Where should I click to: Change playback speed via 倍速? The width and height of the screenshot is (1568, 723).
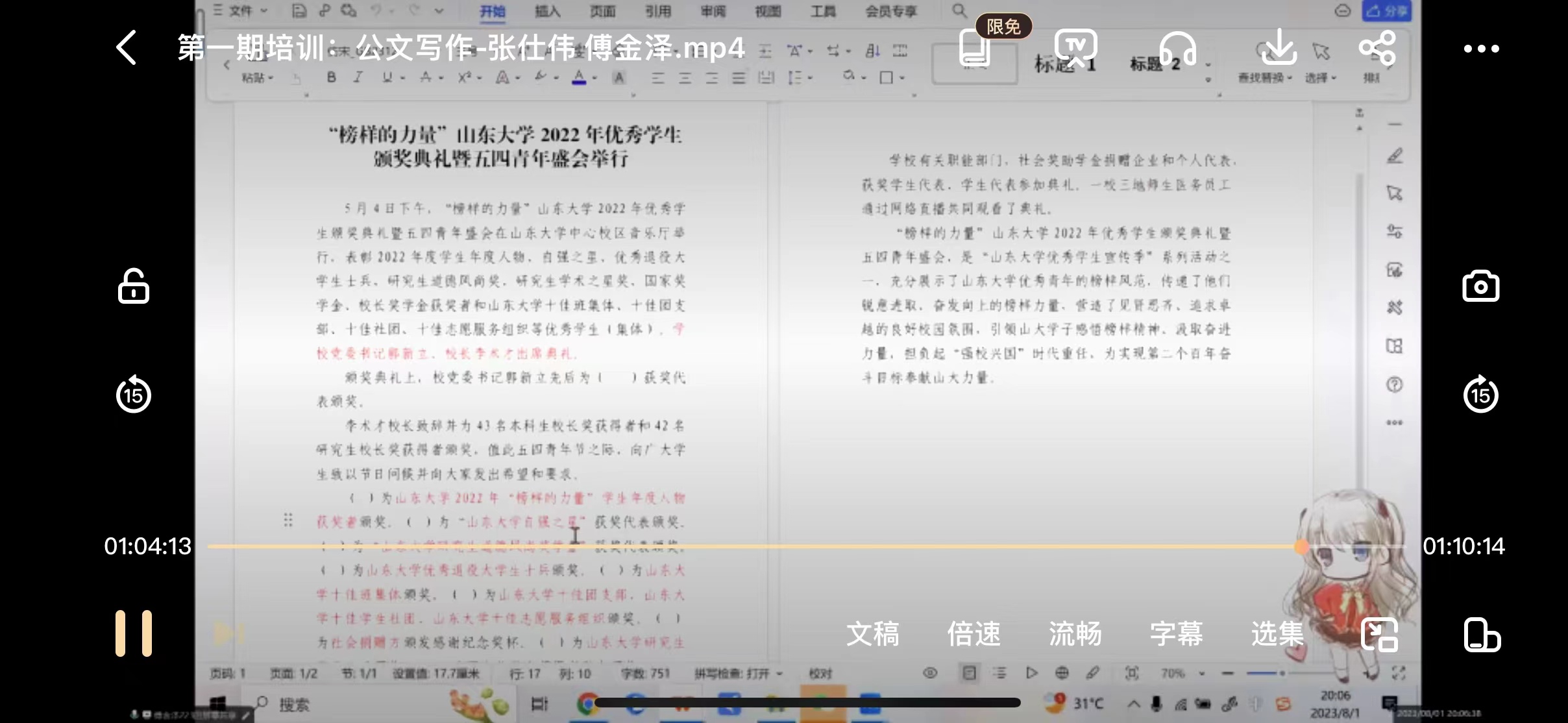coord(974,634)
